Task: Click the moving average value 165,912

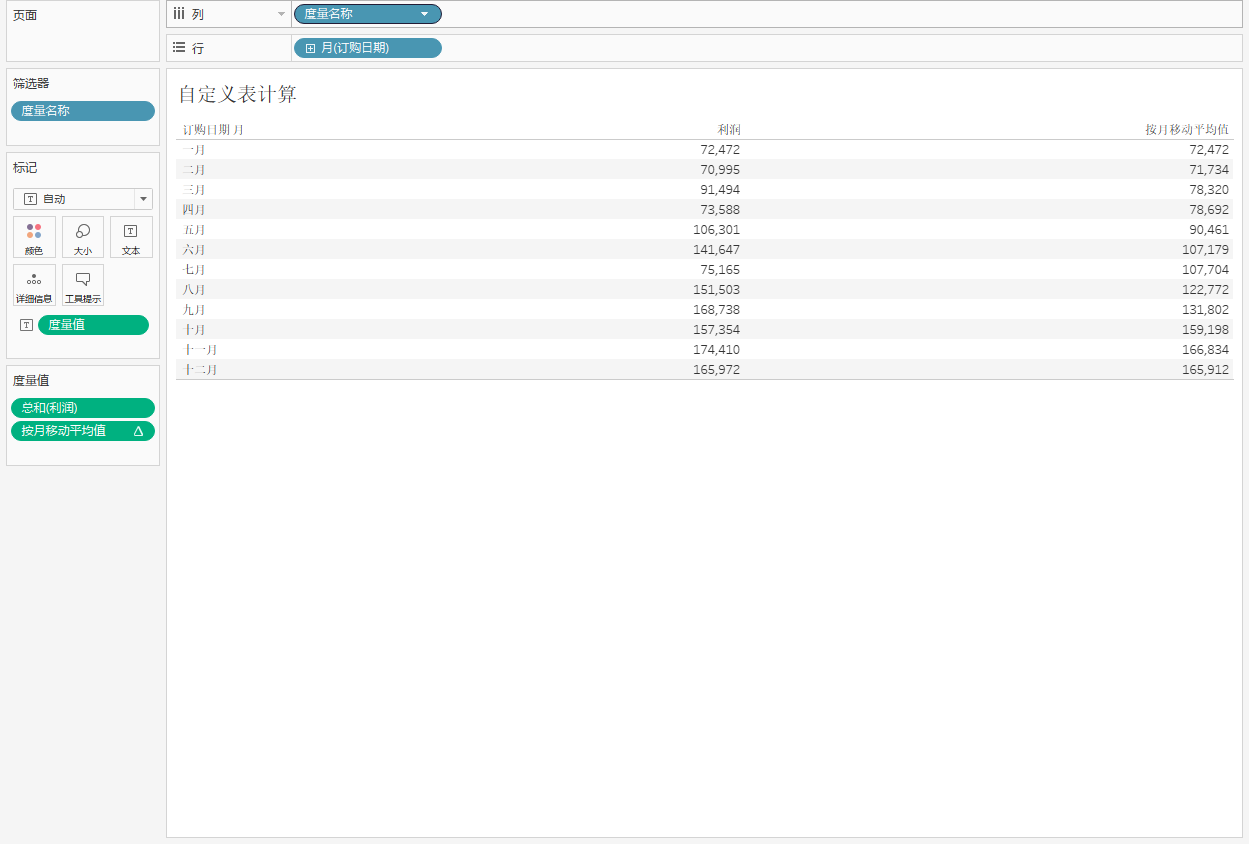Action: click(1206, 370)
